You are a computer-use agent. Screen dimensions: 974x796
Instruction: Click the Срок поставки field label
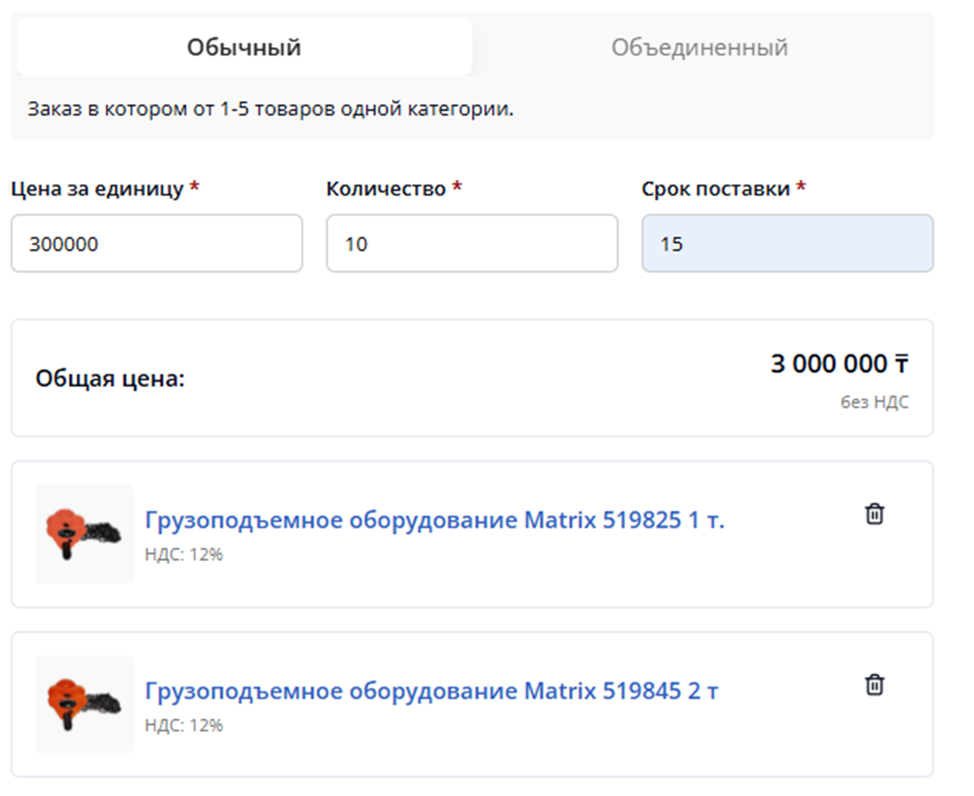716,189
